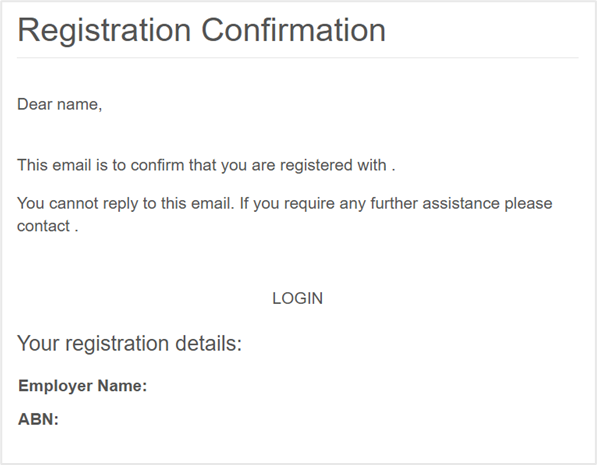Click the Employer Name label
Viewport: 597px width, 465px height.
coord(82,386)
